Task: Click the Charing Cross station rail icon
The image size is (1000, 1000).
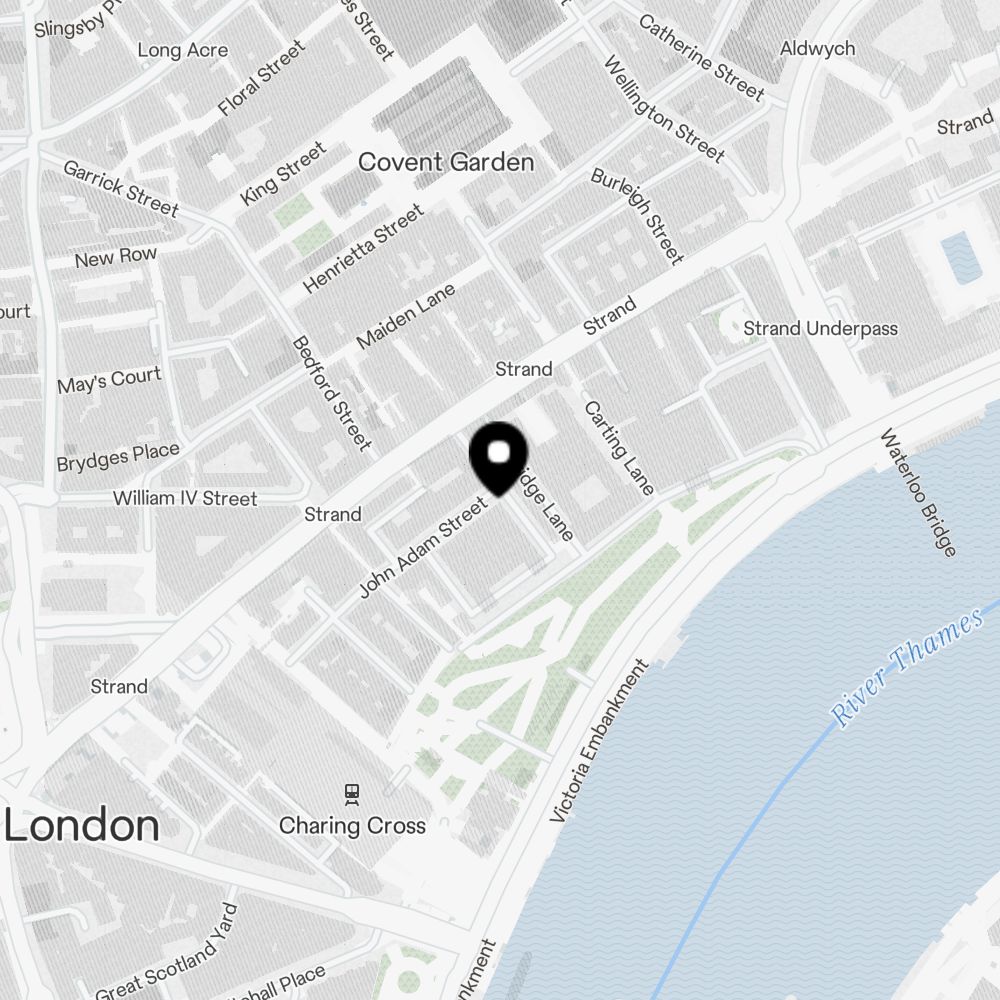Action: [x=351, y=794]
